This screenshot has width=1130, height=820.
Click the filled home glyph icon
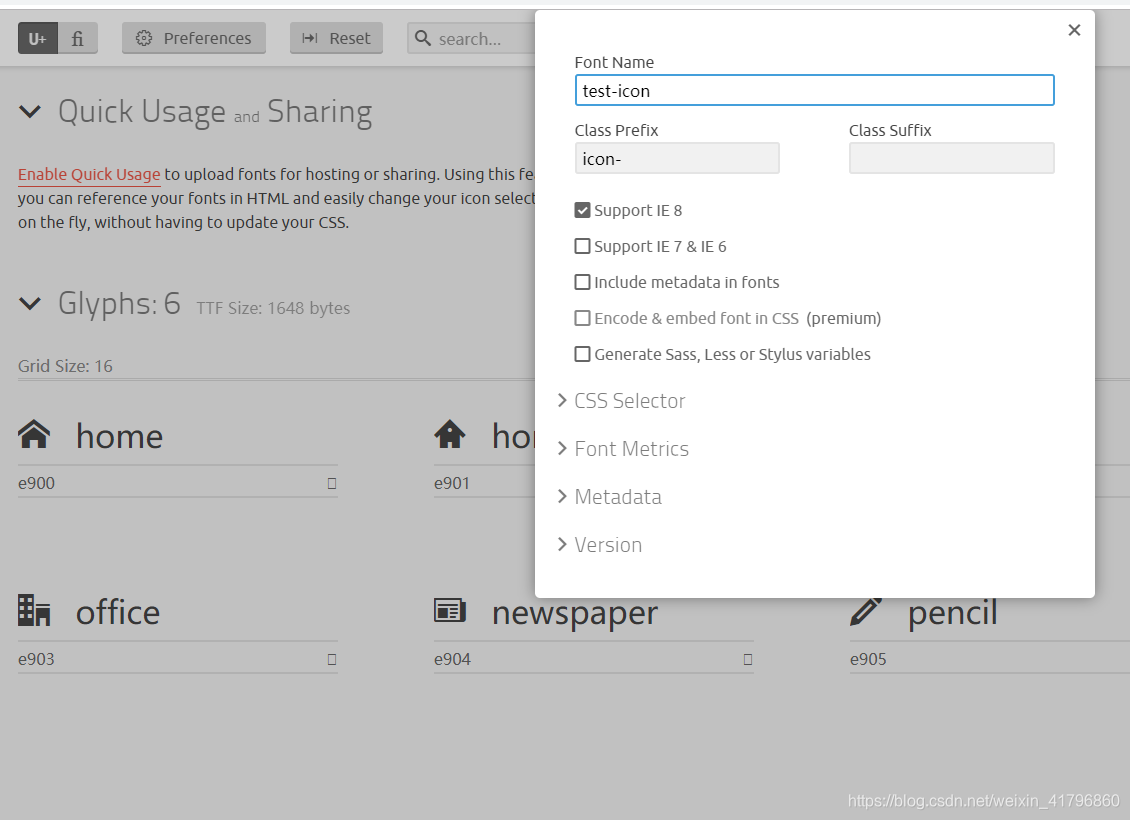450,434
